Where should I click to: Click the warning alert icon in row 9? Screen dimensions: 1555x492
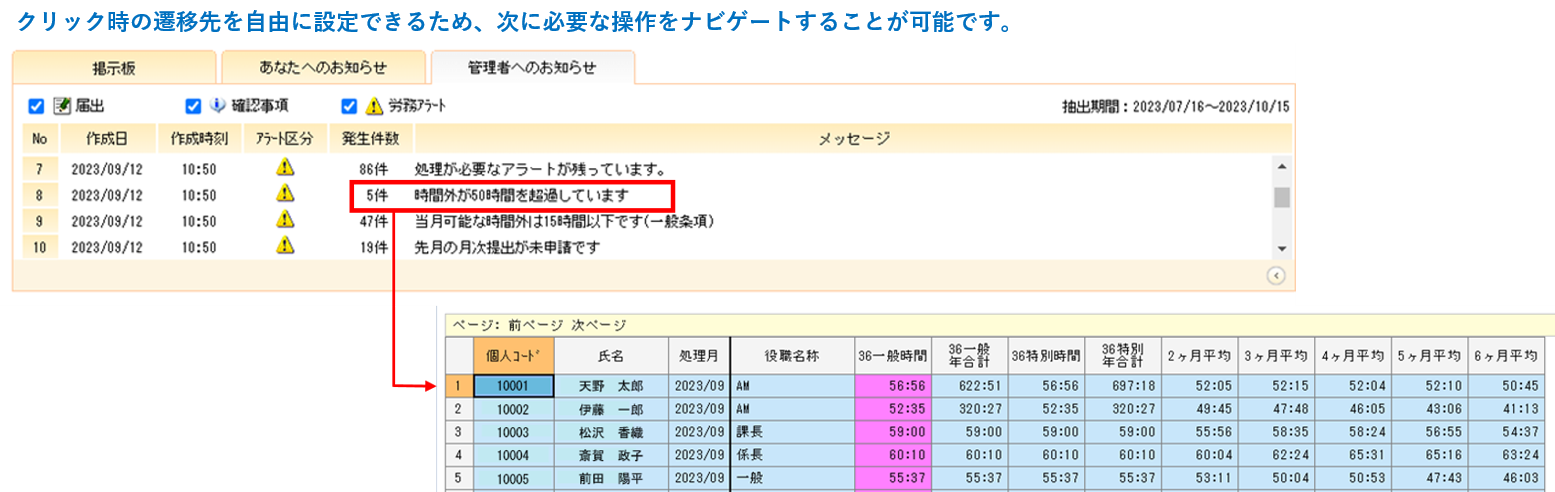coord(285,221)
